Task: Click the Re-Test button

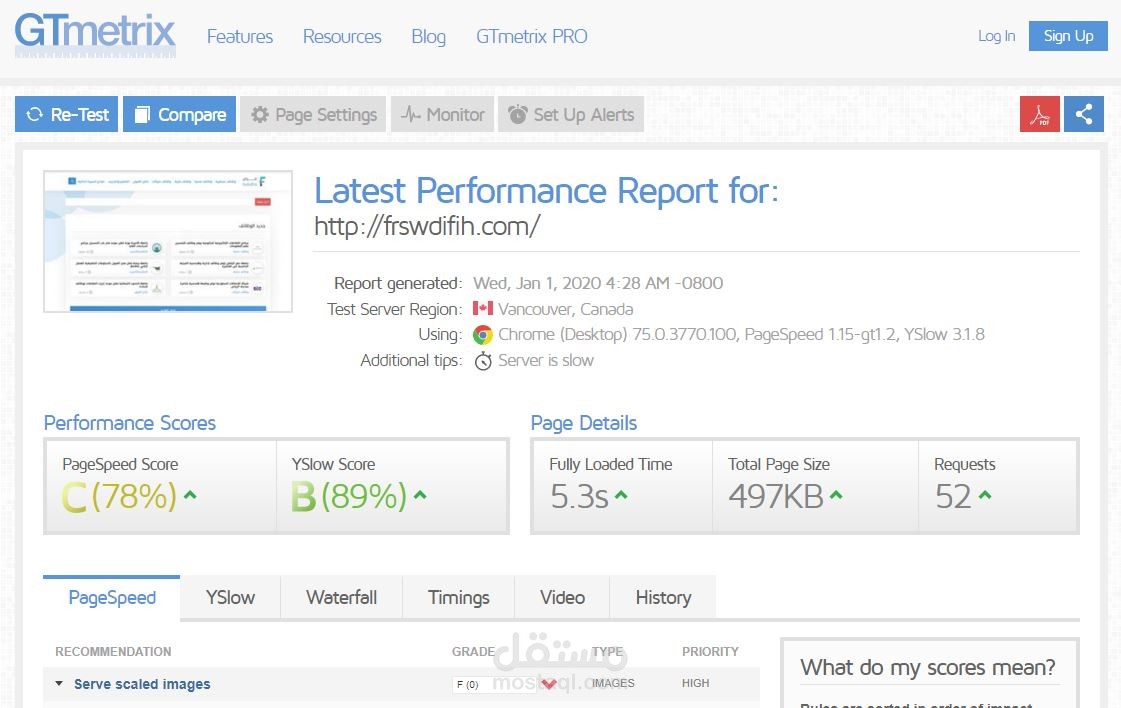Action: point(67,114)
